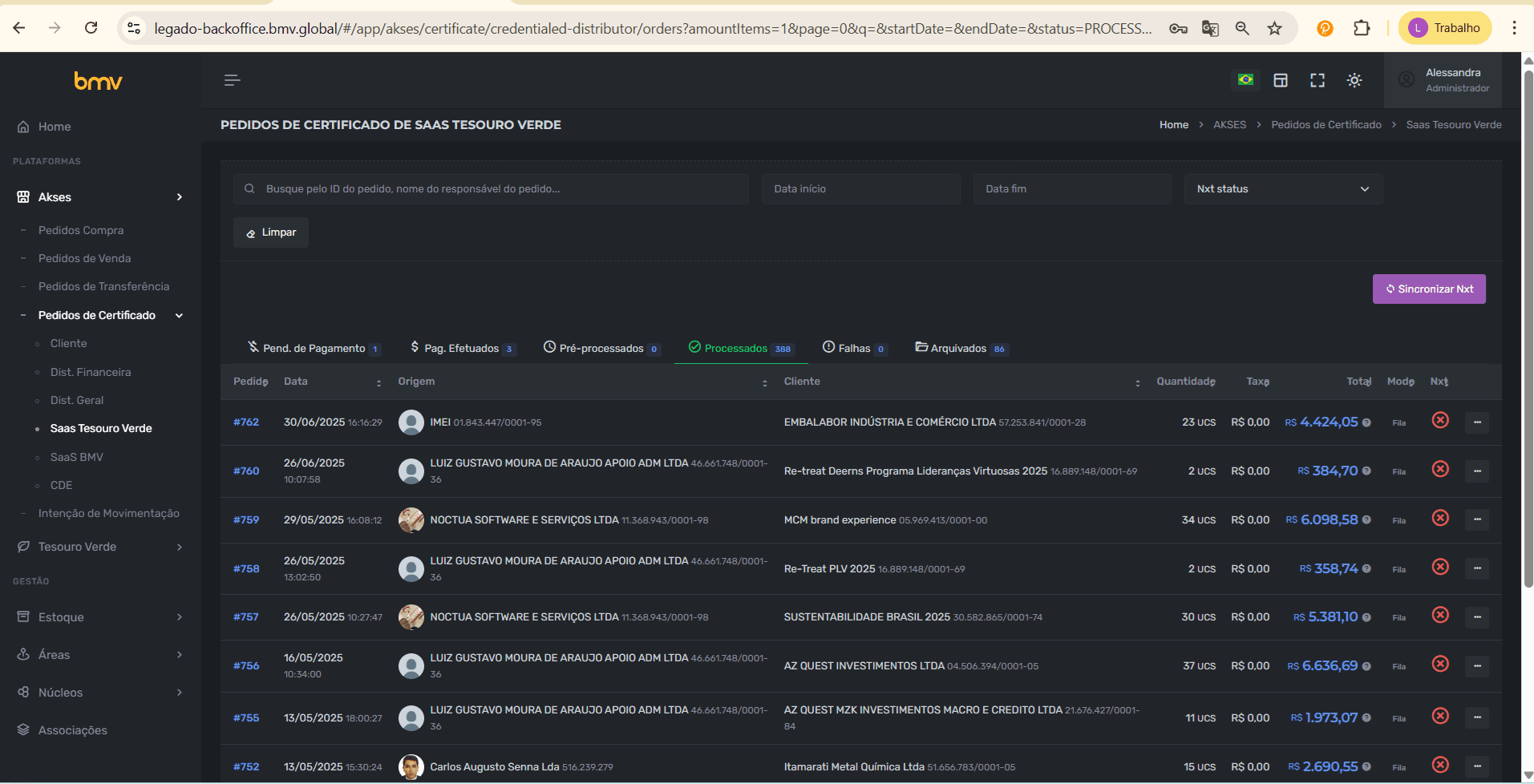The image size is (1534, 784).
Task: Click info icon beside total R$ 6.098,58
Action: pyautogui.click(x=1366, y=520)
